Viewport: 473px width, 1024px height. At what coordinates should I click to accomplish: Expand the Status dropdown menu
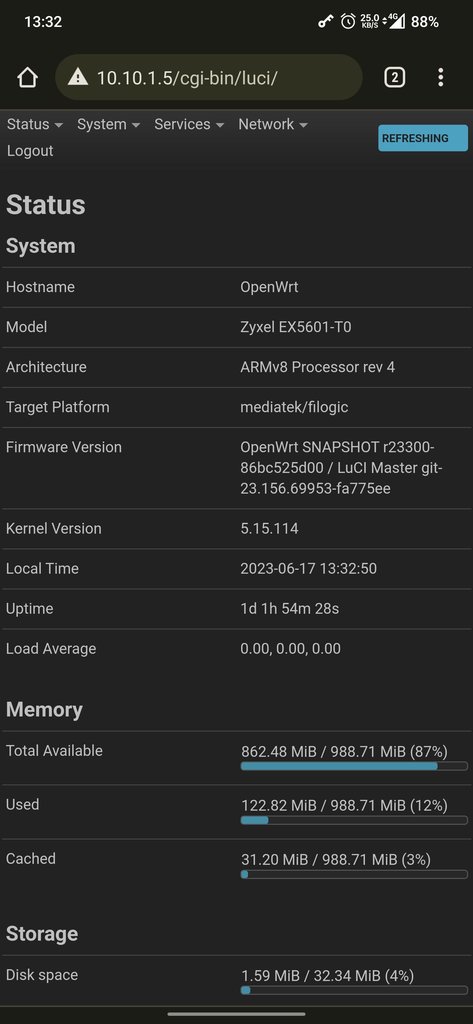pyautogui.click(x=35, y=124)
